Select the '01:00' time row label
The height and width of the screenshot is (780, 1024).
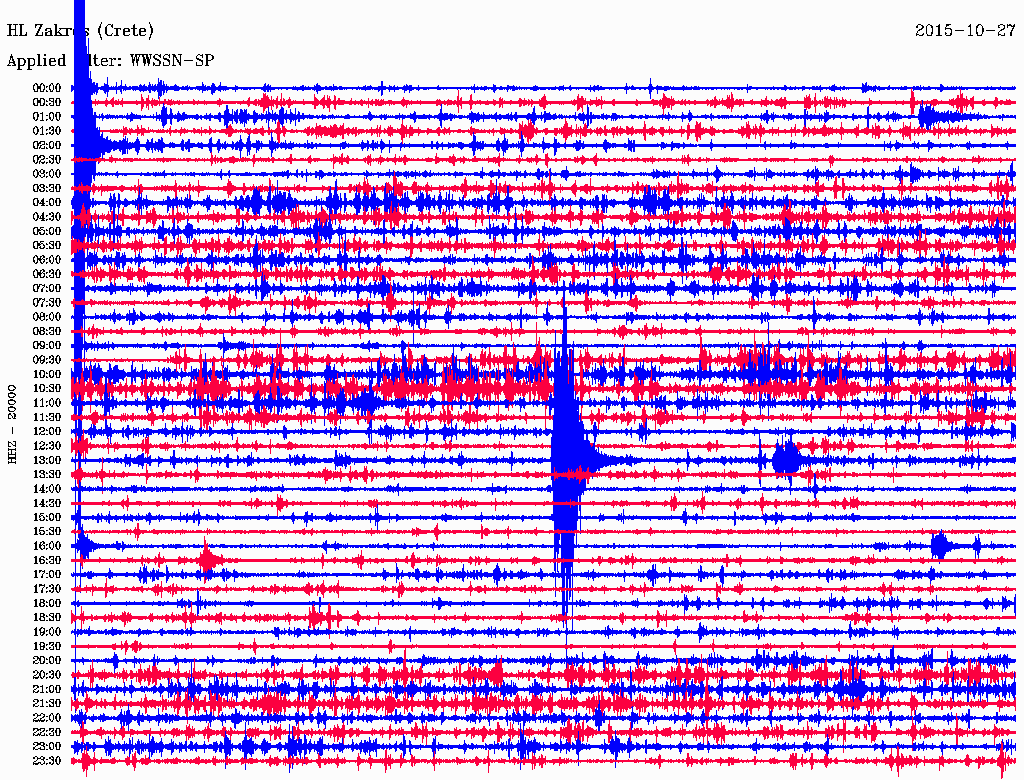pos(47,117)
